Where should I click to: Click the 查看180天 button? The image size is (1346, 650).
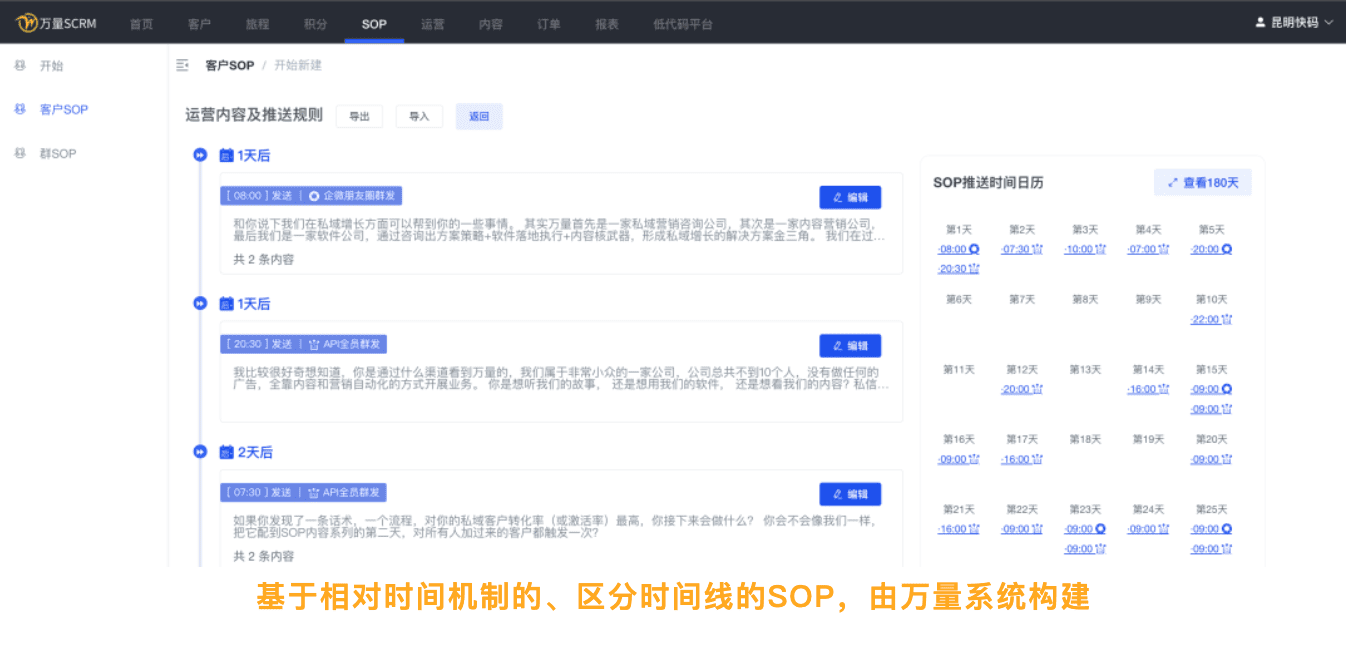1202,182
